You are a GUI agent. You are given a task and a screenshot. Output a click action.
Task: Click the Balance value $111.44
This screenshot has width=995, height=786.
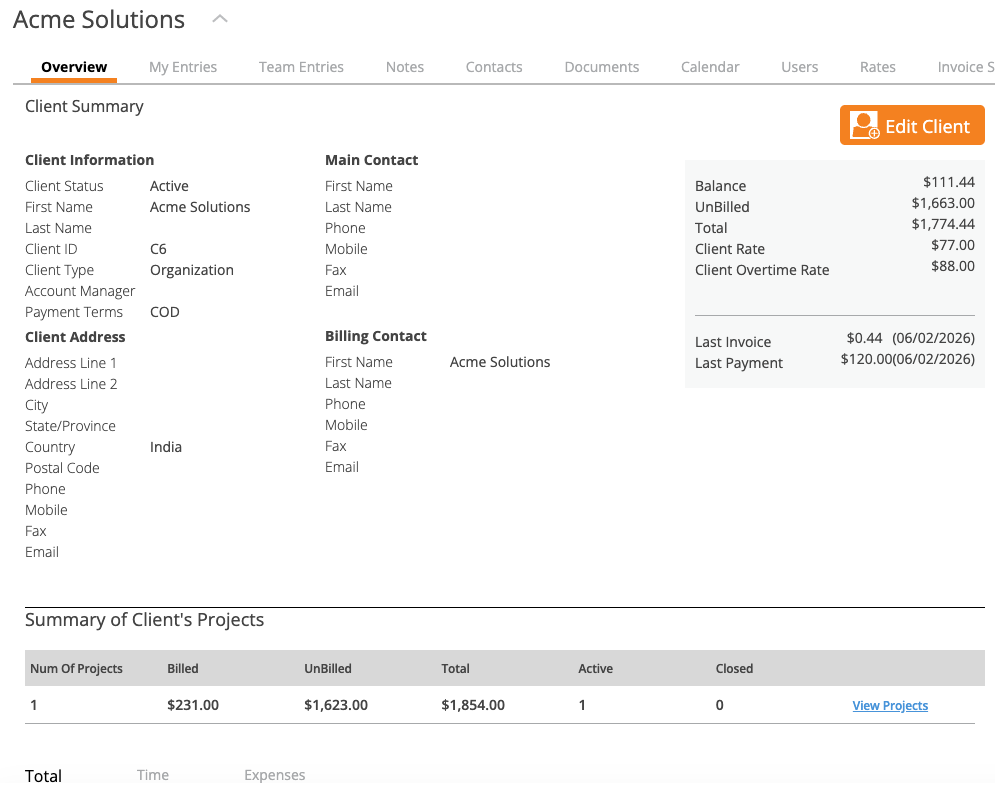[x=949, y=182]
